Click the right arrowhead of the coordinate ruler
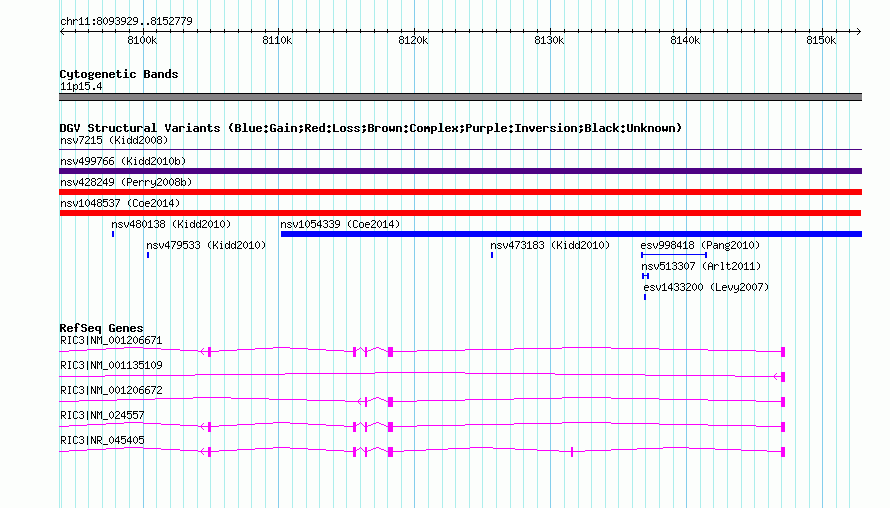 coord(859,32)
